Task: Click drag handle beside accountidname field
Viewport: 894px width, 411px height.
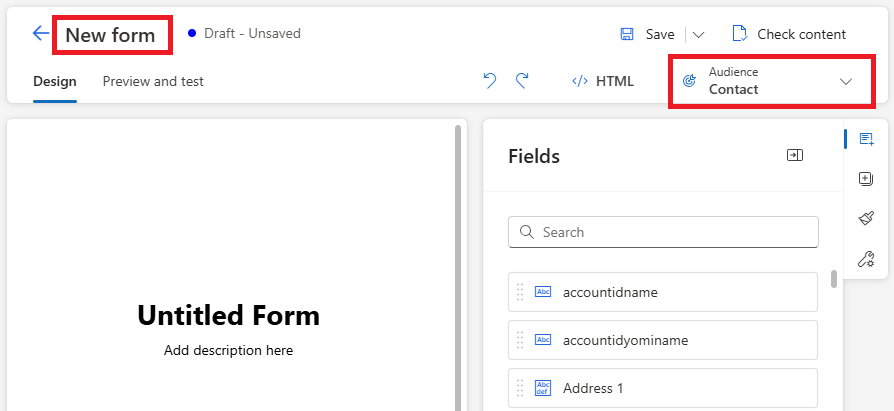Action: [x=520, y=292]
